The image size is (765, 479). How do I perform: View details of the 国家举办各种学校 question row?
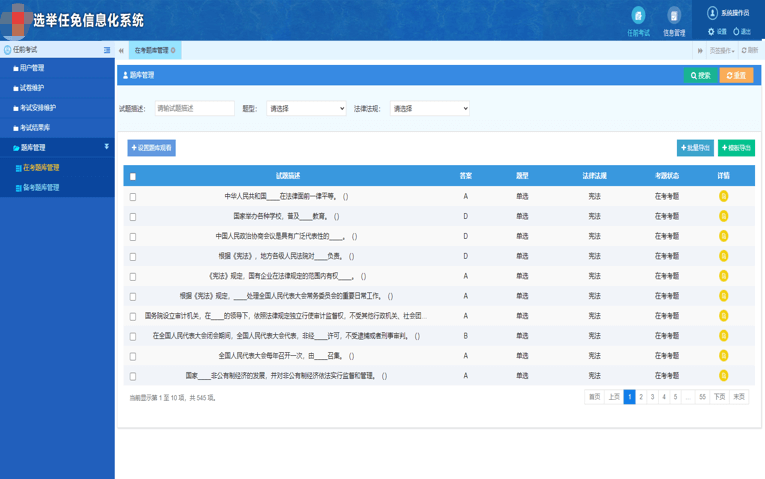coord(724,216)
